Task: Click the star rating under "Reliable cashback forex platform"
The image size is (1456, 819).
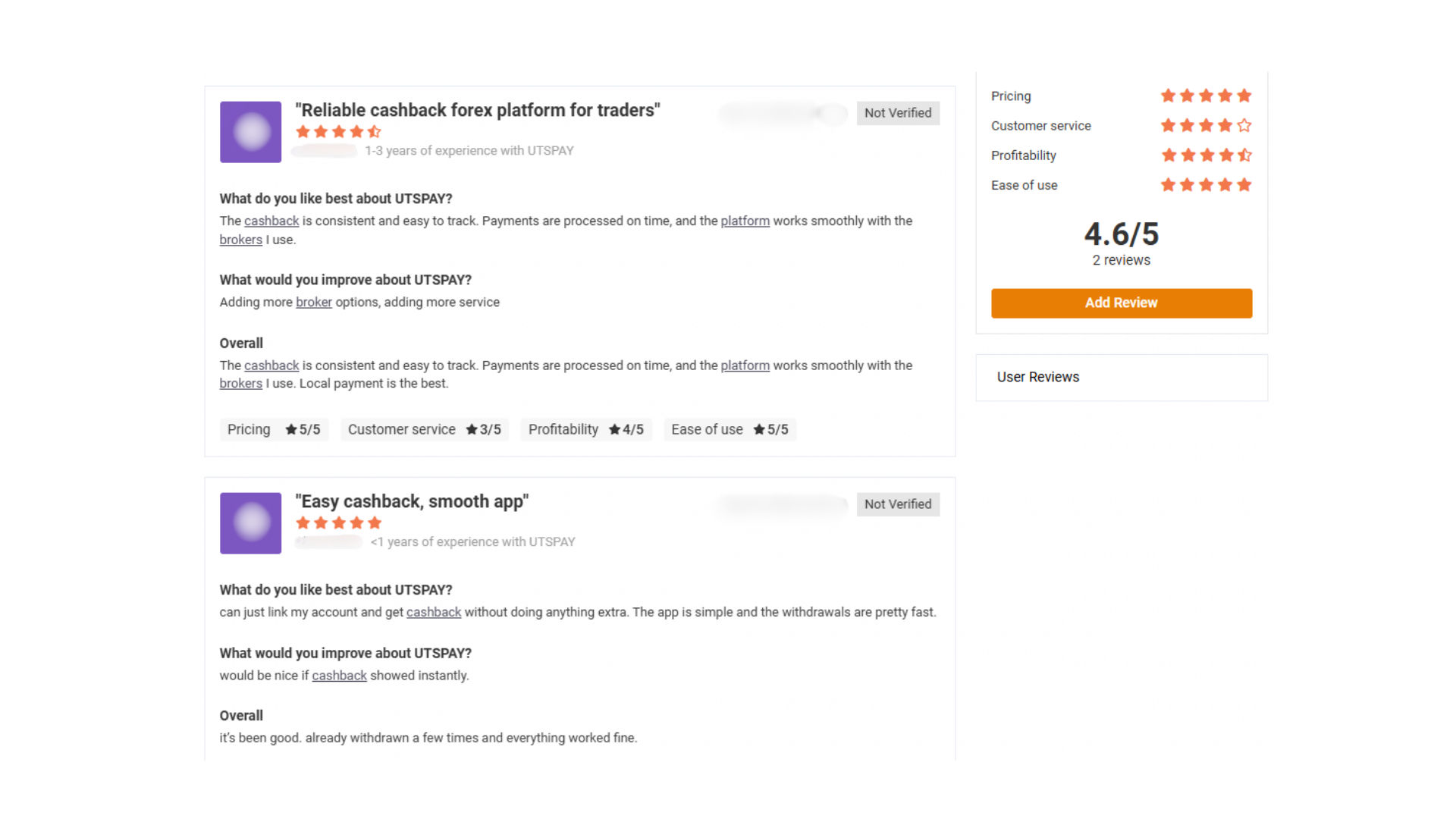Action: (x=338, y=132)
